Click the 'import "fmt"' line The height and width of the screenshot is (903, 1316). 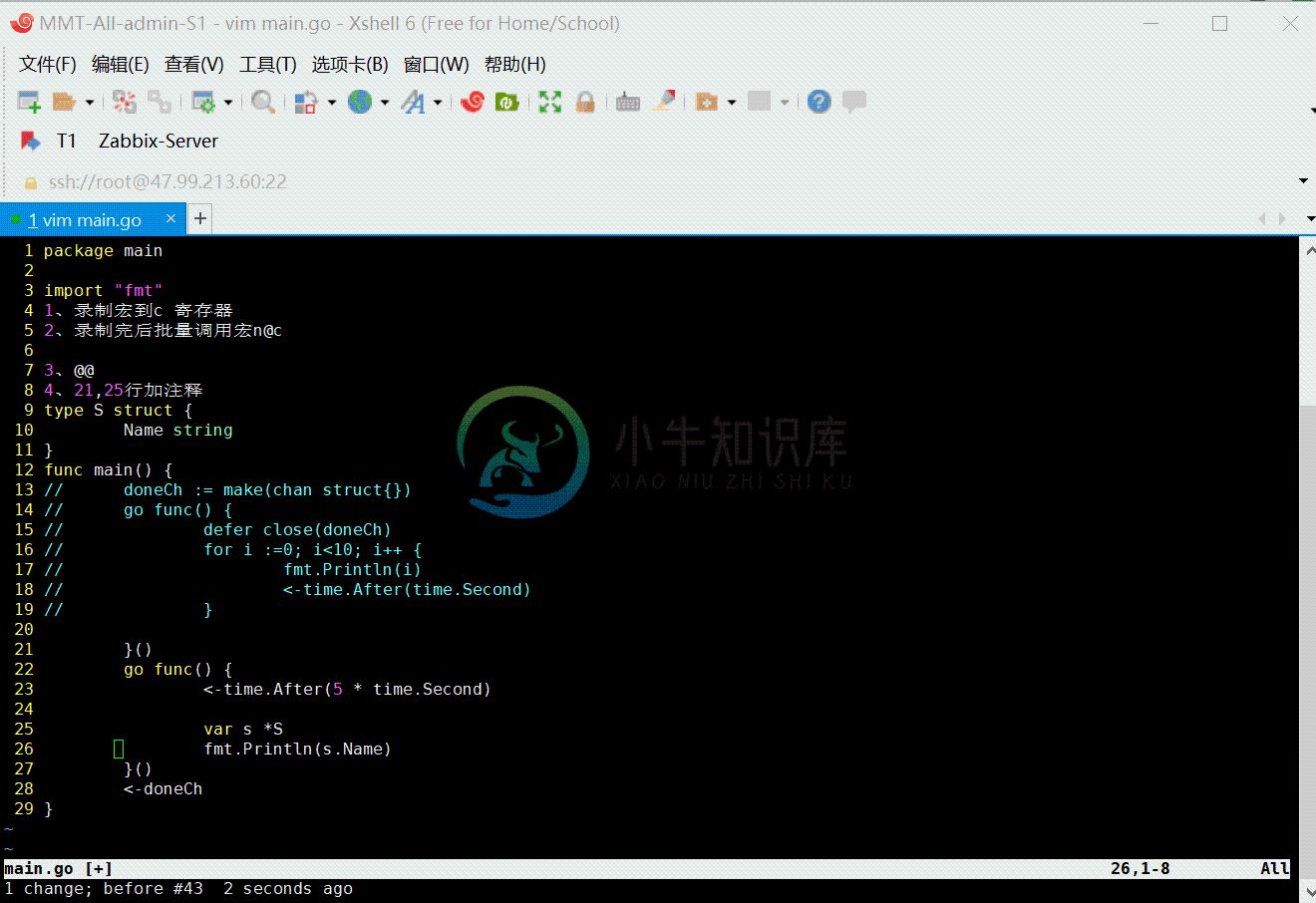[103, 291]
